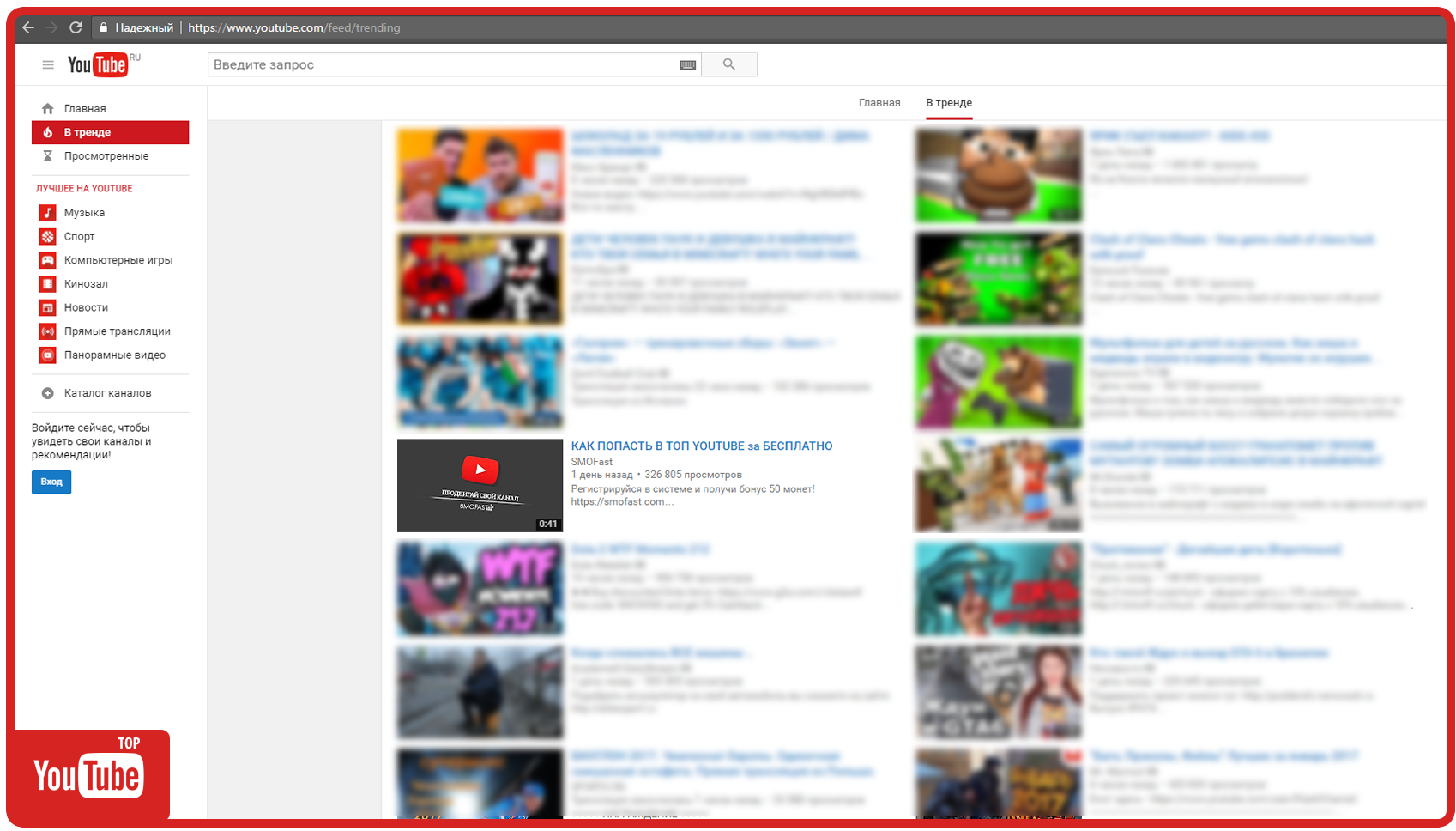Open the two men on orange background thumbnail
Image resolution: width=1456 pixels, height=831 pixels.
click(x=480, y=175)
